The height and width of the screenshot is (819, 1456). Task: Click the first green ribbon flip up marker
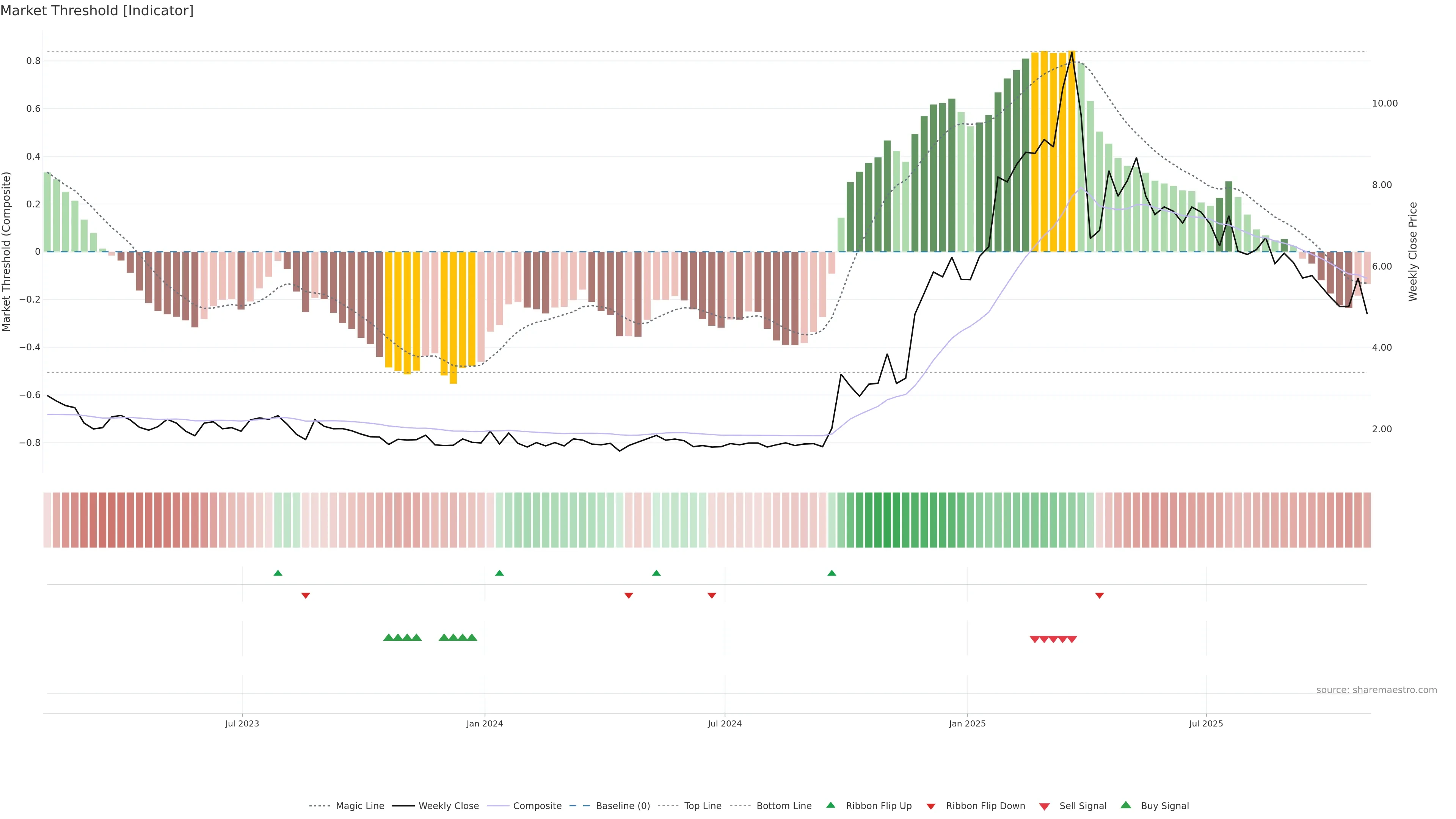[x=278, y=573]
